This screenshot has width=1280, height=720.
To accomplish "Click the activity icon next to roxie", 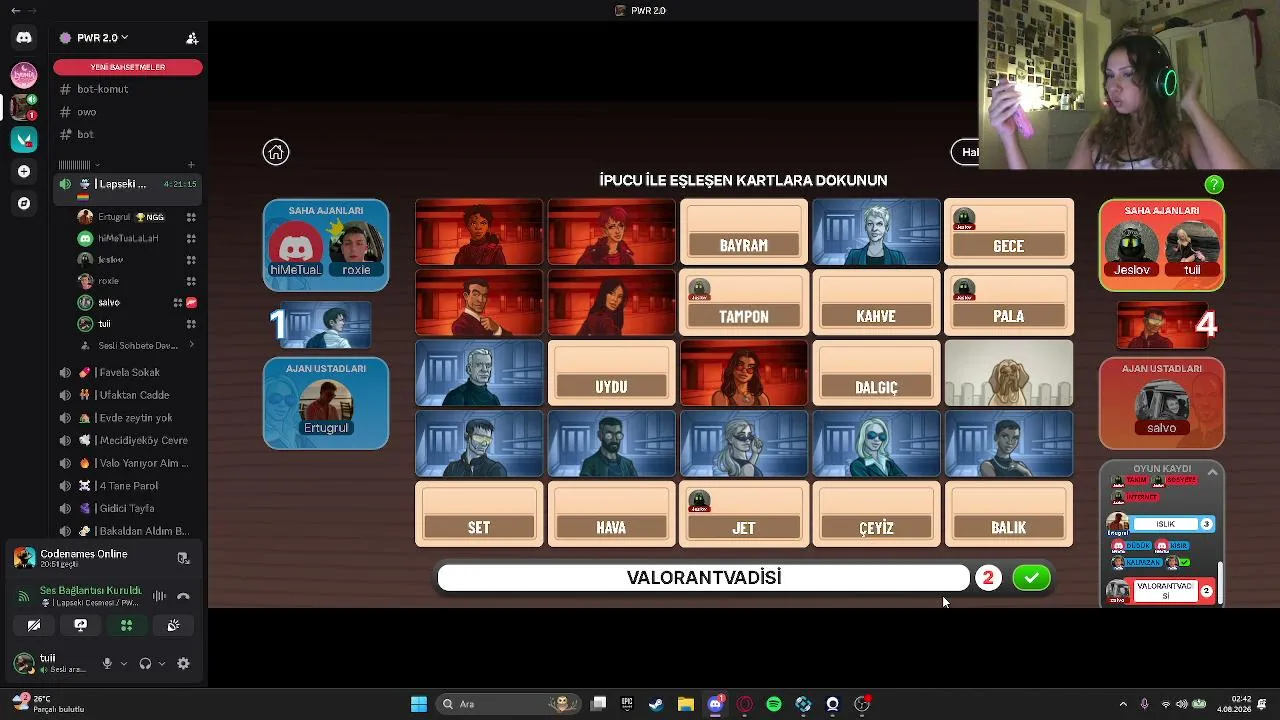I will pos(191,281).
